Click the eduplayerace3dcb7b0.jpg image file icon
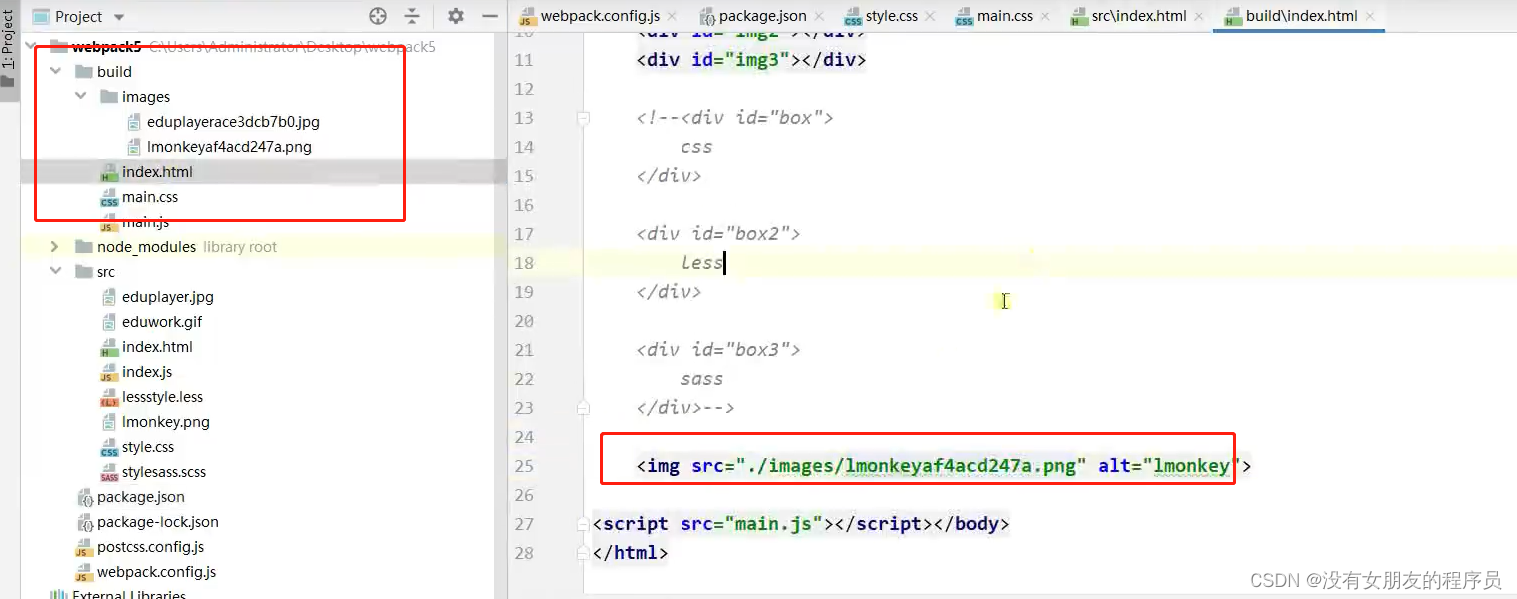Image resolution: width=1517 pixels, height=599 pixels. (135, 122)
